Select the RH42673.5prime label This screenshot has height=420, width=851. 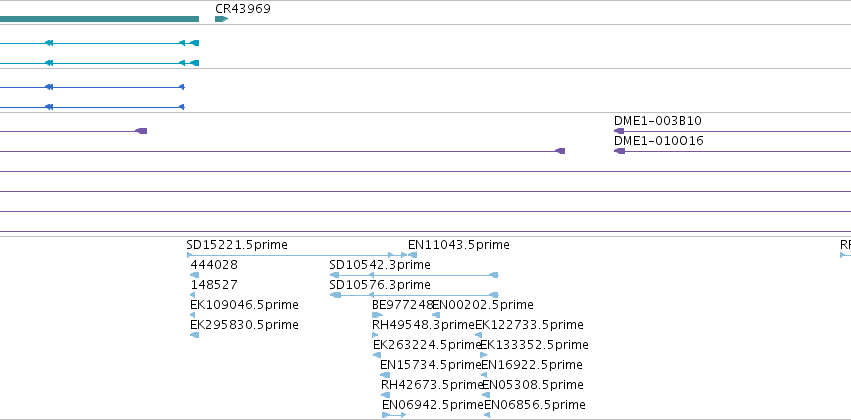click(x=432, y=385)
